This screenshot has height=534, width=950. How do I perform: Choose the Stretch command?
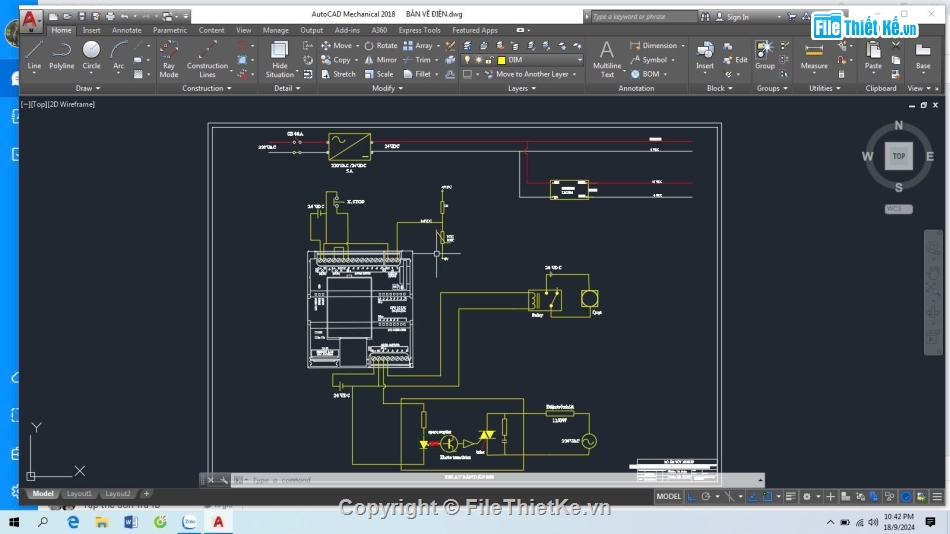(338, 74)
